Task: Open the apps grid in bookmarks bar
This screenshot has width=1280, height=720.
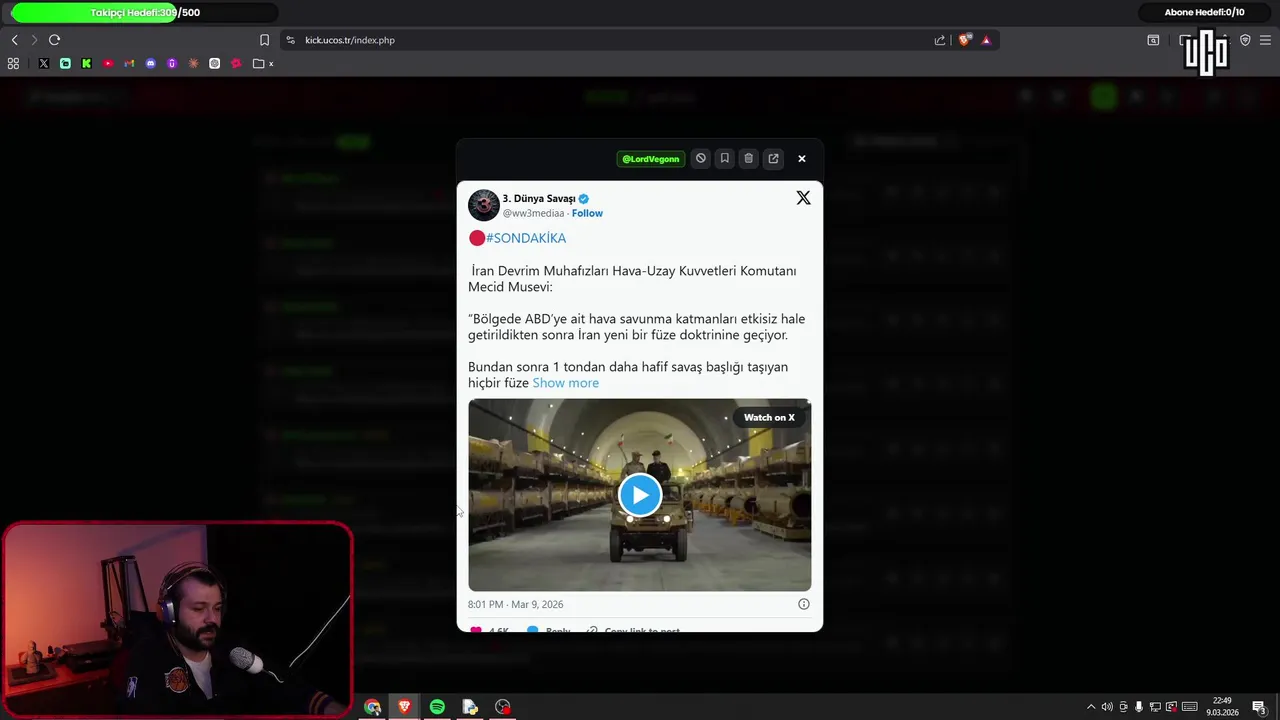Action: [13, 63]
